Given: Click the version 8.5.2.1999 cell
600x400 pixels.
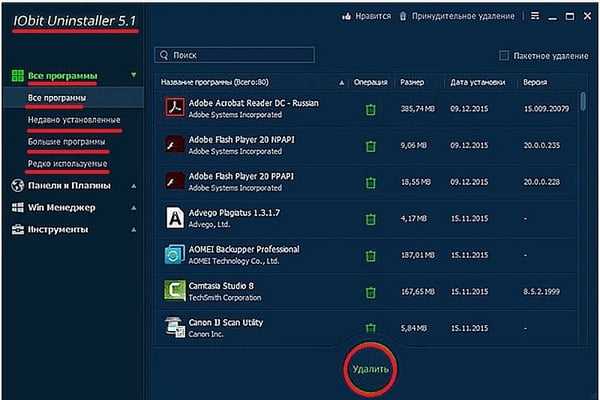Looking at the screenshot, I should click(x=541, y=292).
